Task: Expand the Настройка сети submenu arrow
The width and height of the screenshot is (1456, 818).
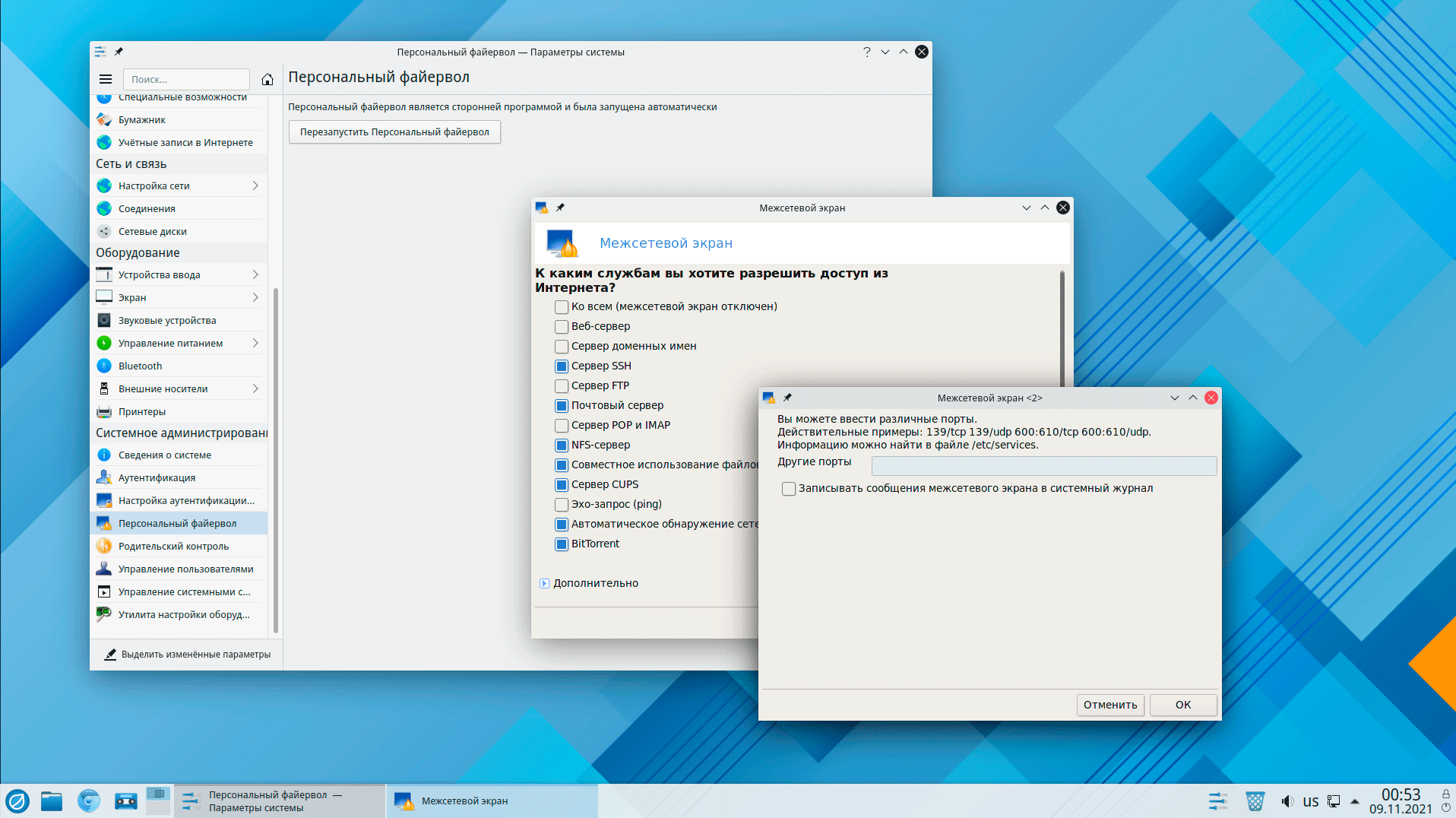Action: pos(255,185)
